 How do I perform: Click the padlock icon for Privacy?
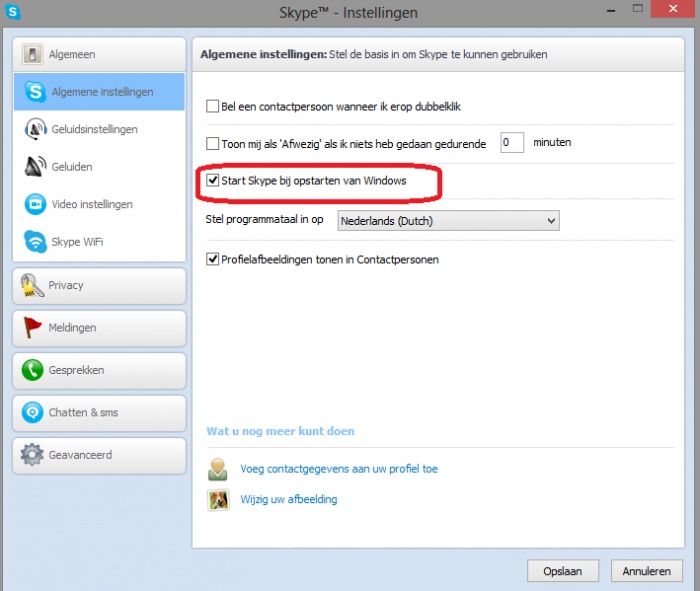pyautogui.click(x=32, y=285)
